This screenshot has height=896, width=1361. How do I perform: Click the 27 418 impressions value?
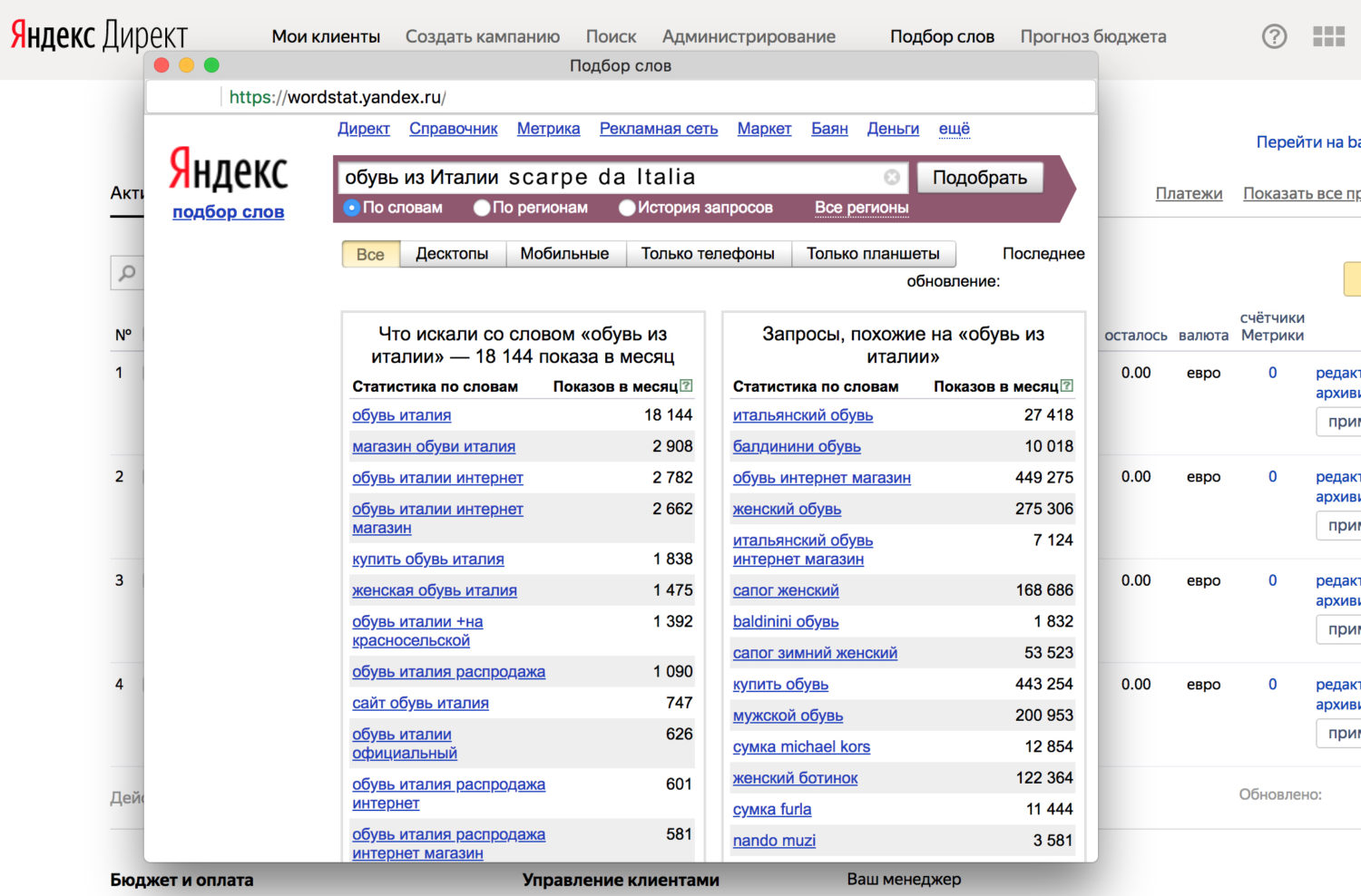pos(1048,415)
